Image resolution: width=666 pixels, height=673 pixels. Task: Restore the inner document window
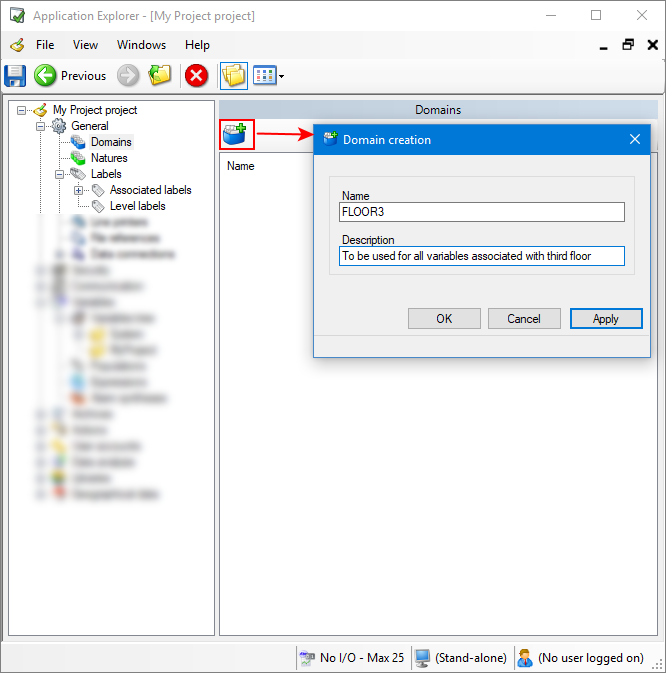628,45
